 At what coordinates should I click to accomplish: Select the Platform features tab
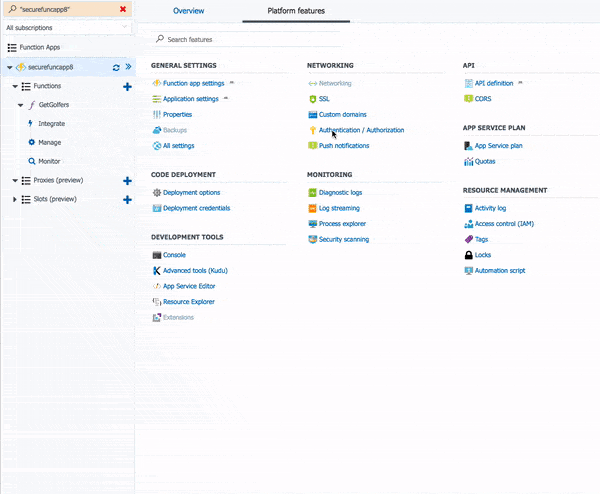(296, 11)
